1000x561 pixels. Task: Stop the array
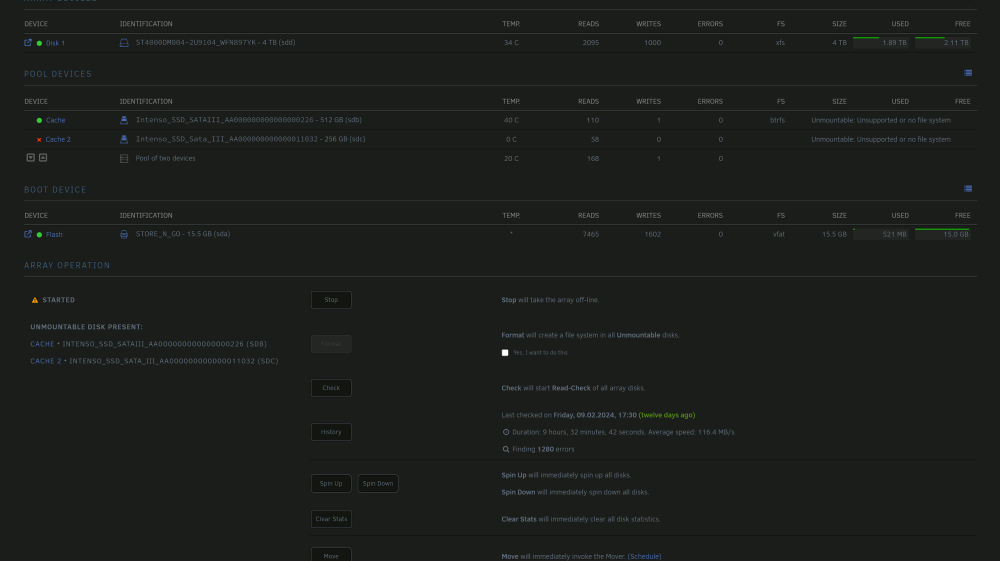(x=331, y=300)
